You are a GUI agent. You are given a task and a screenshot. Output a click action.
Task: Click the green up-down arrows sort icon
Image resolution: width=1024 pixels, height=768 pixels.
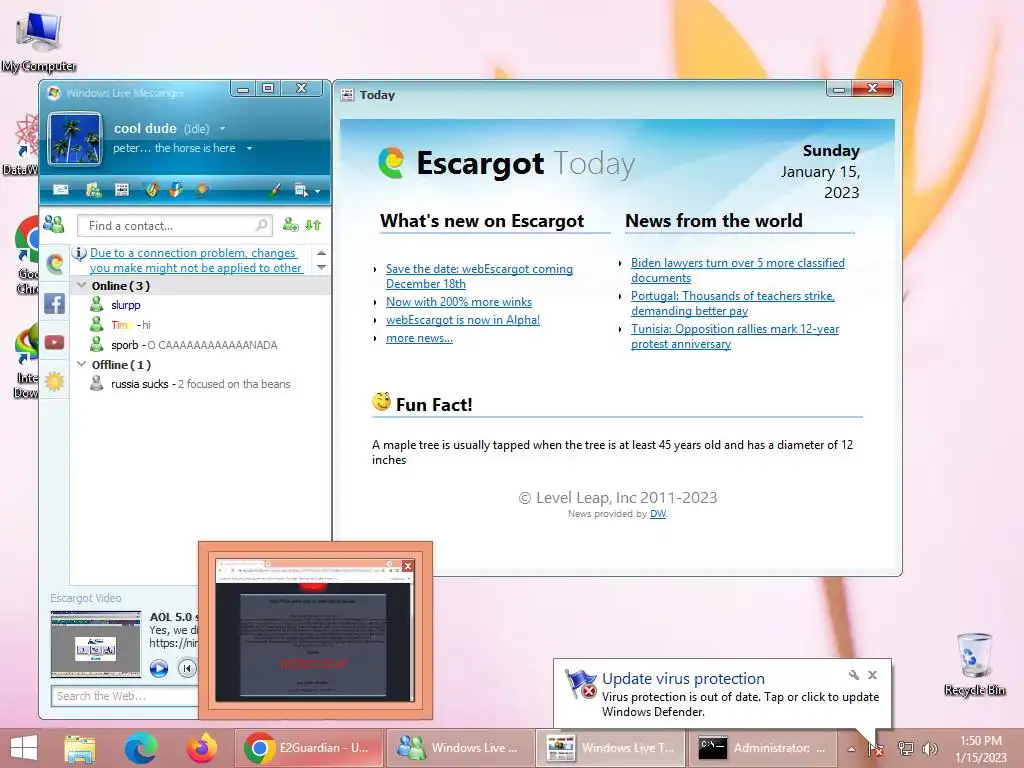point(313,225)
